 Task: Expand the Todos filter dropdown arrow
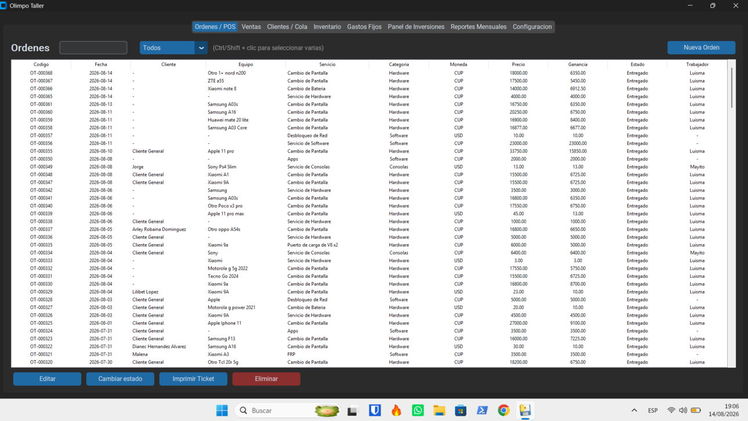(201, 48)
